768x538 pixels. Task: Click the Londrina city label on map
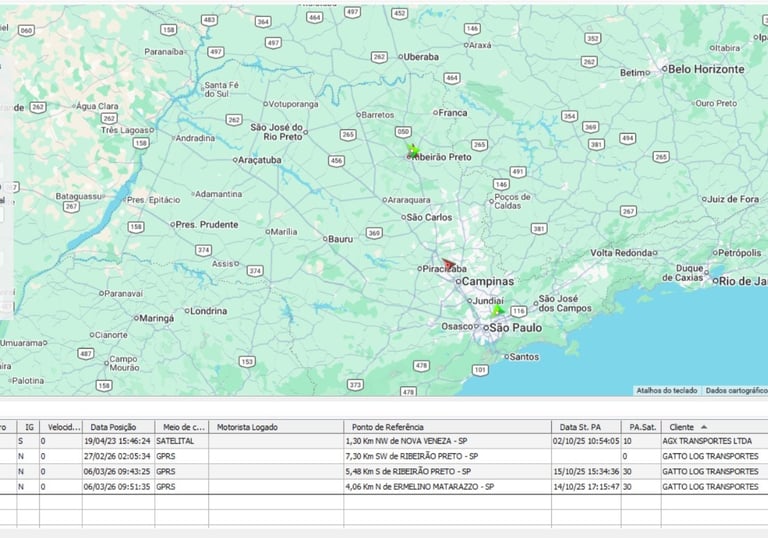tap(208, 311)
